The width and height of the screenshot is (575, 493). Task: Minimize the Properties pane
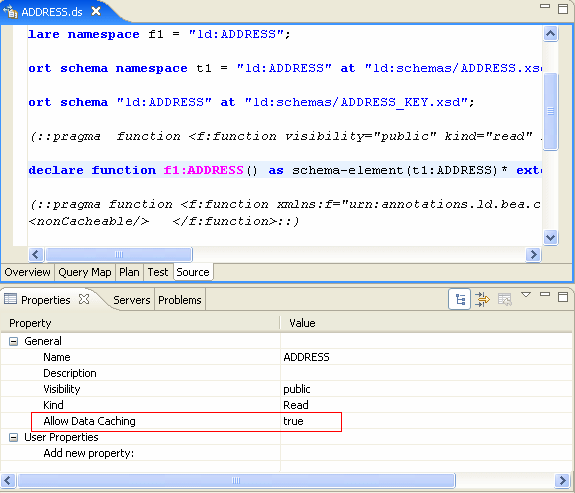pos(545,294)
